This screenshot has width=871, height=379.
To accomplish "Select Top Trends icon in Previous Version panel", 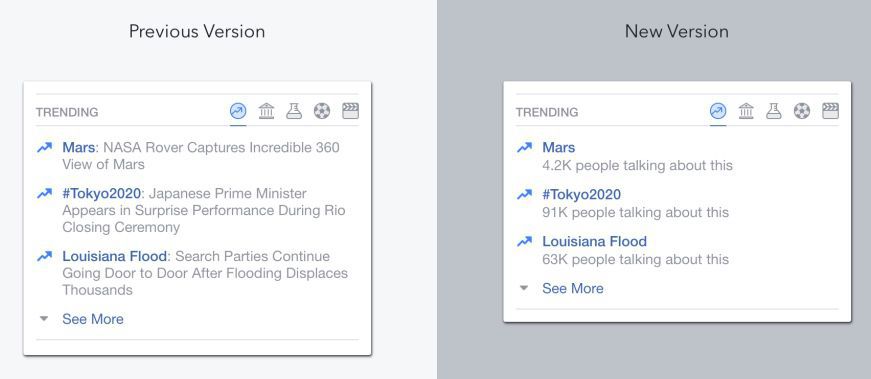I will coord(238,111).
